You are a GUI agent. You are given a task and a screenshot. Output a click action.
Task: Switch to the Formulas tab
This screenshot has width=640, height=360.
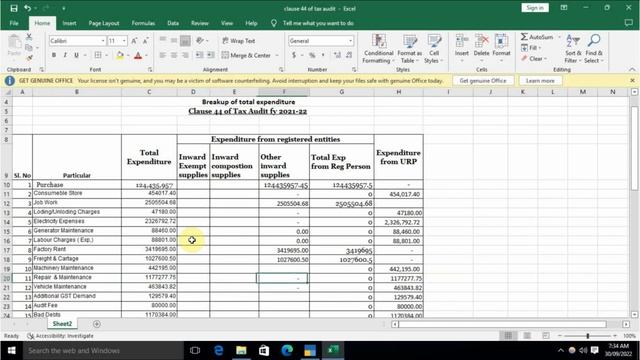(x=143, y=23)
